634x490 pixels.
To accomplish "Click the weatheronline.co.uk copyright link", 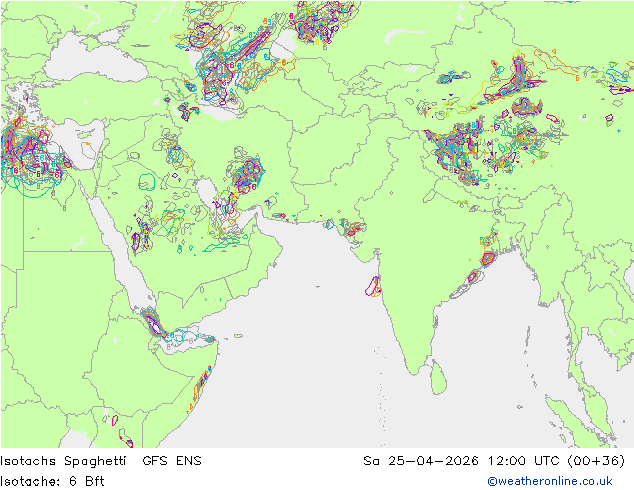I will click(x=550, y=481).
